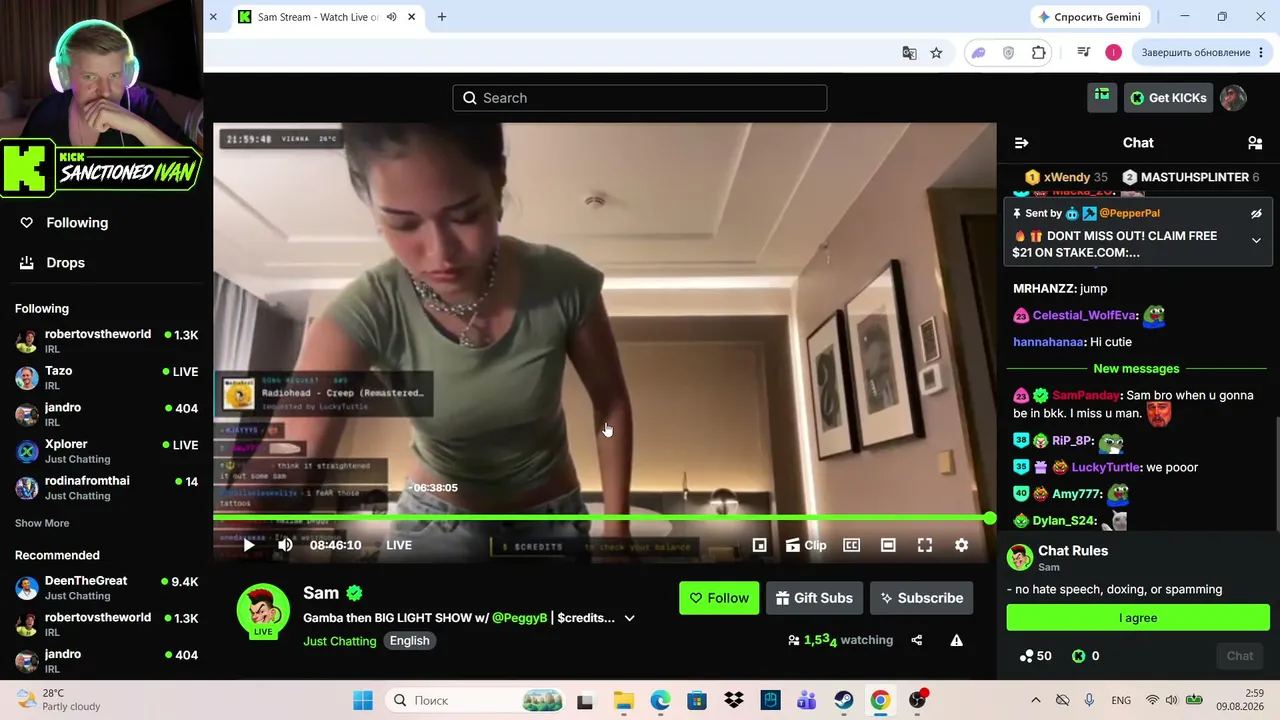Mute the Sam Stream browser tab
The image size is (1280, 720).
pyautogui.click(x=391, y=17)
